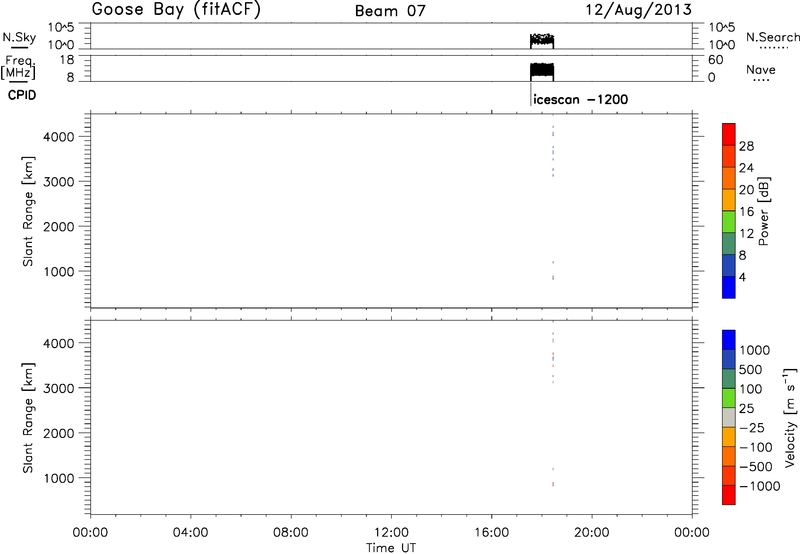Click the yellow-orange 16–20 dB Power colorbar segment

click(729, 199)
